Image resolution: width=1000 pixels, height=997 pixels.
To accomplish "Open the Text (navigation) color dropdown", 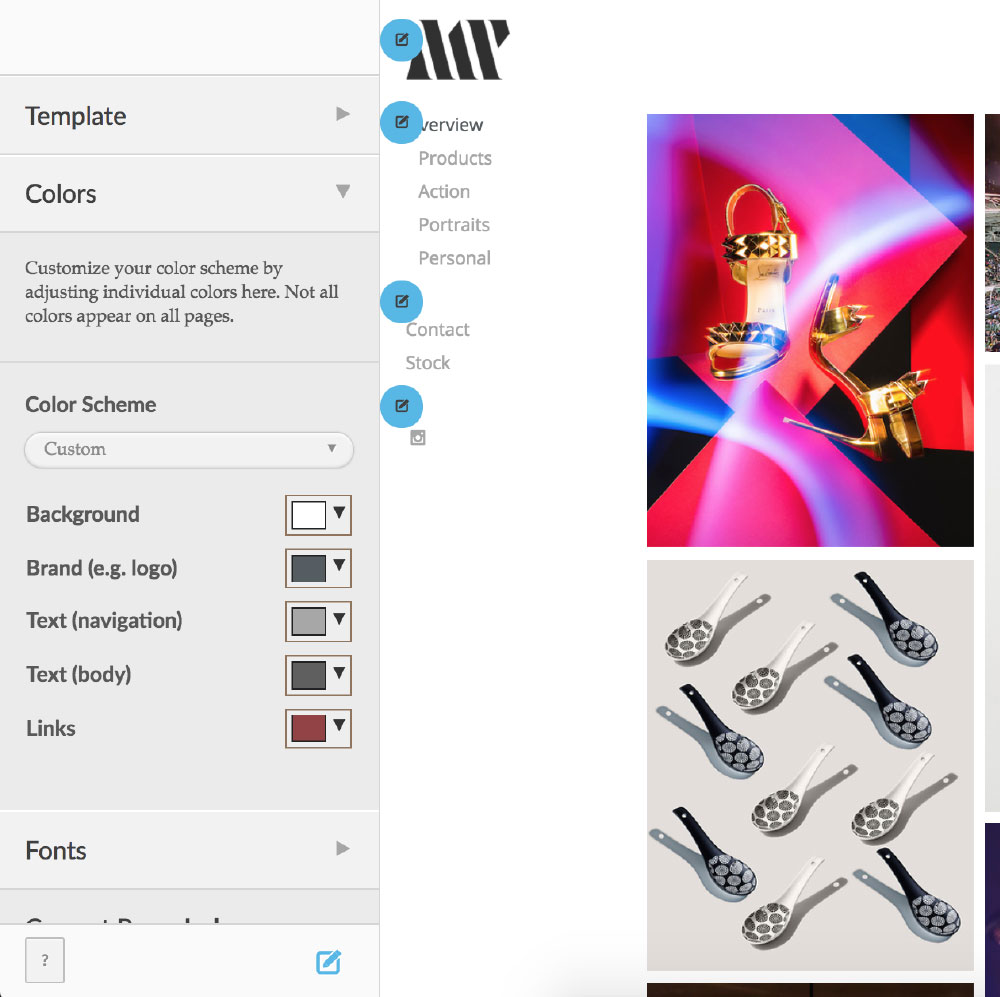I will click(x=318, y=621).
